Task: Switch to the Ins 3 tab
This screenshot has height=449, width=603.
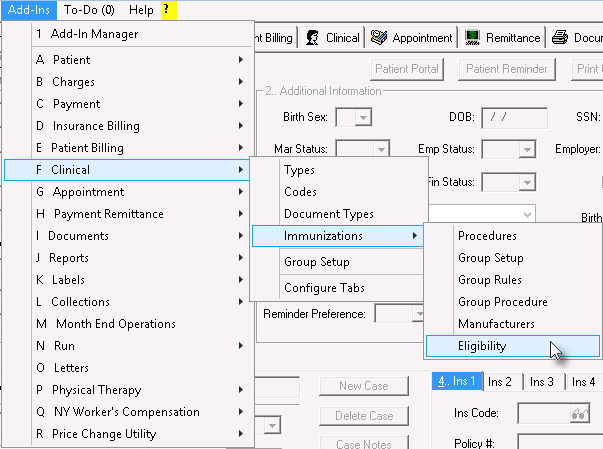Action: point(541,382)
